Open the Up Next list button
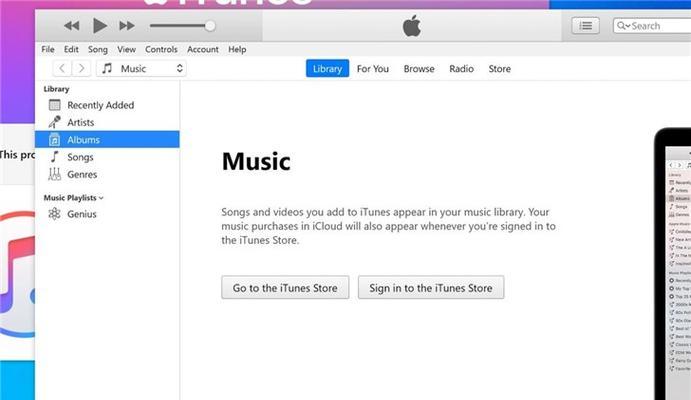The image size is (691, 400). 585,26
